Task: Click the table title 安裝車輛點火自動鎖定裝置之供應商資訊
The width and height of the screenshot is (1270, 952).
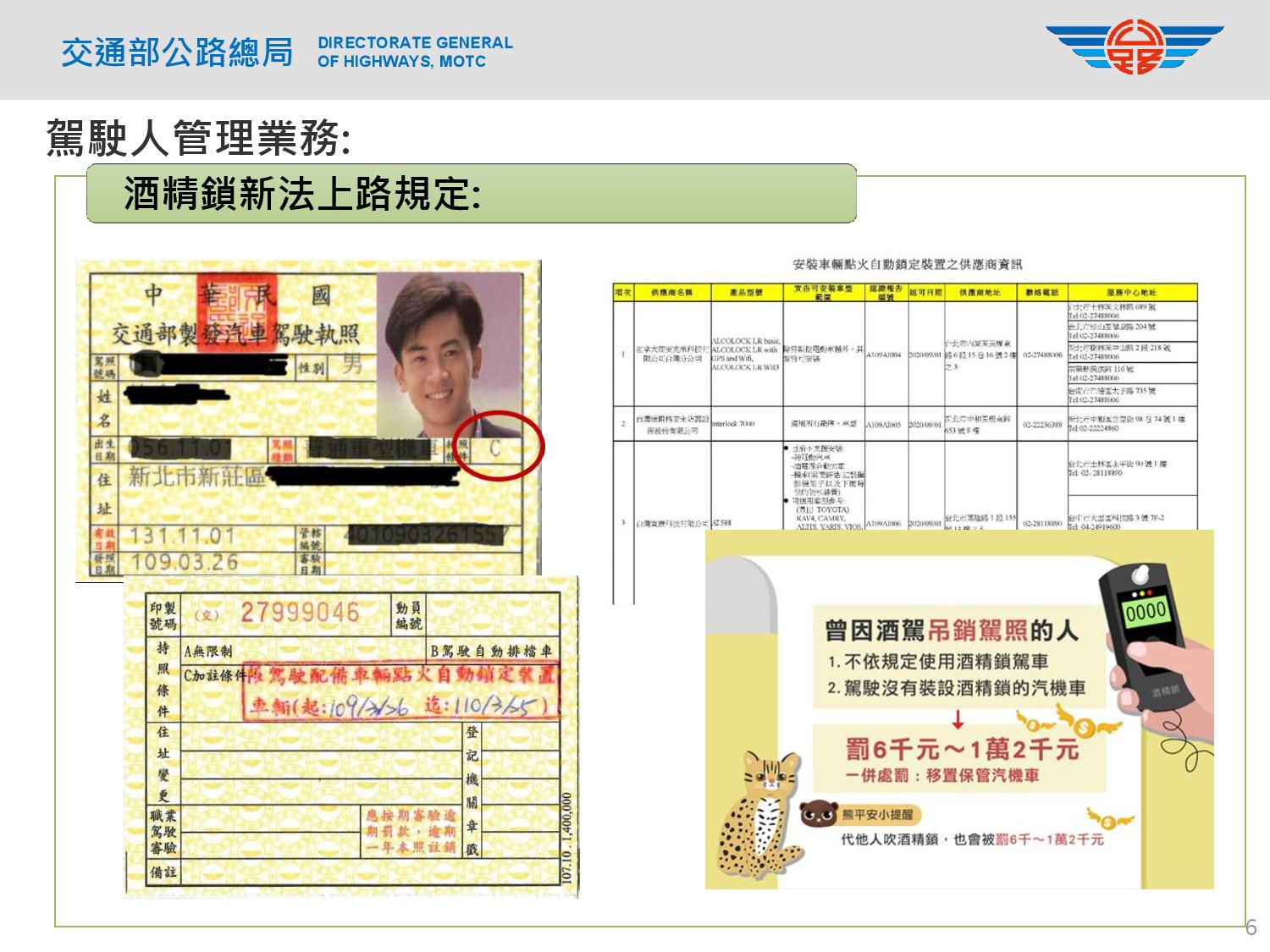Action: pyautogui.click(x=908, y=265)
